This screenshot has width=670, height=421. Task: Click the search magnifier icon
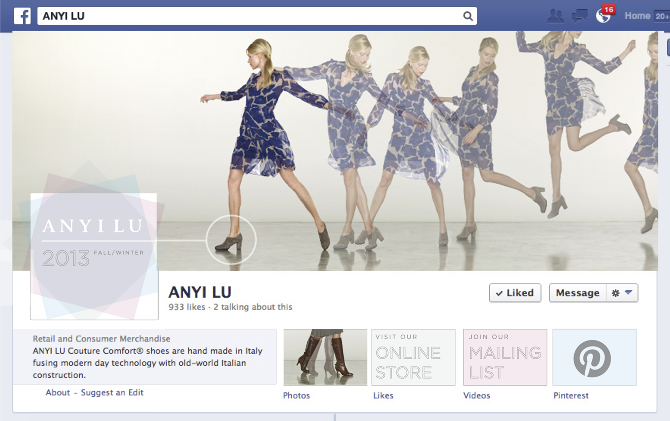pyautogui.click(x=468, y=17)
